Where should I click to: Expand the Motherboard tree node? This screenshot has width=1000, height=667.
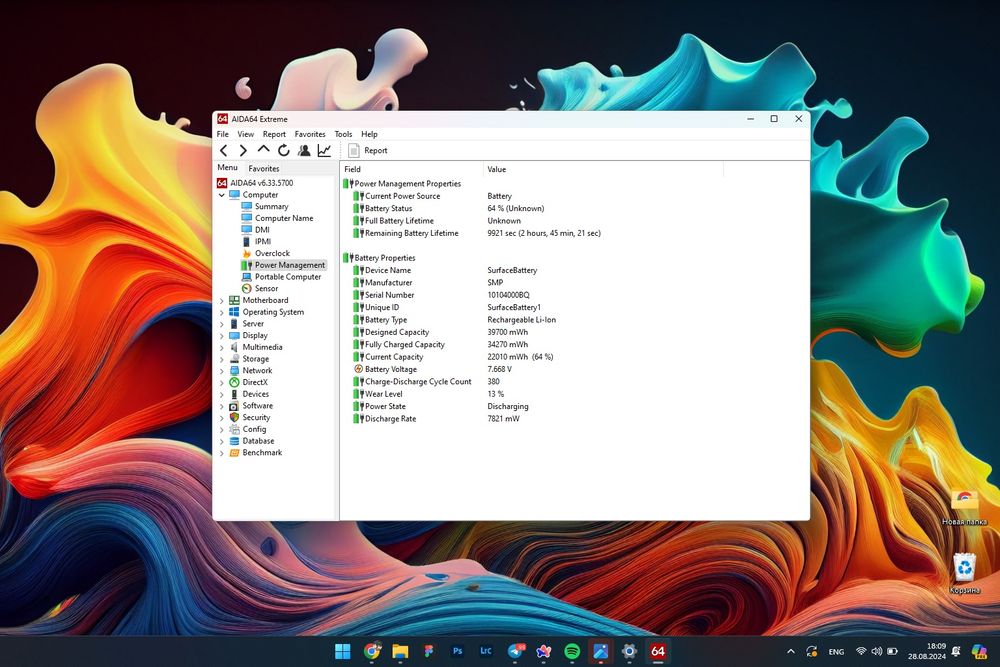(x=222, y=301)
